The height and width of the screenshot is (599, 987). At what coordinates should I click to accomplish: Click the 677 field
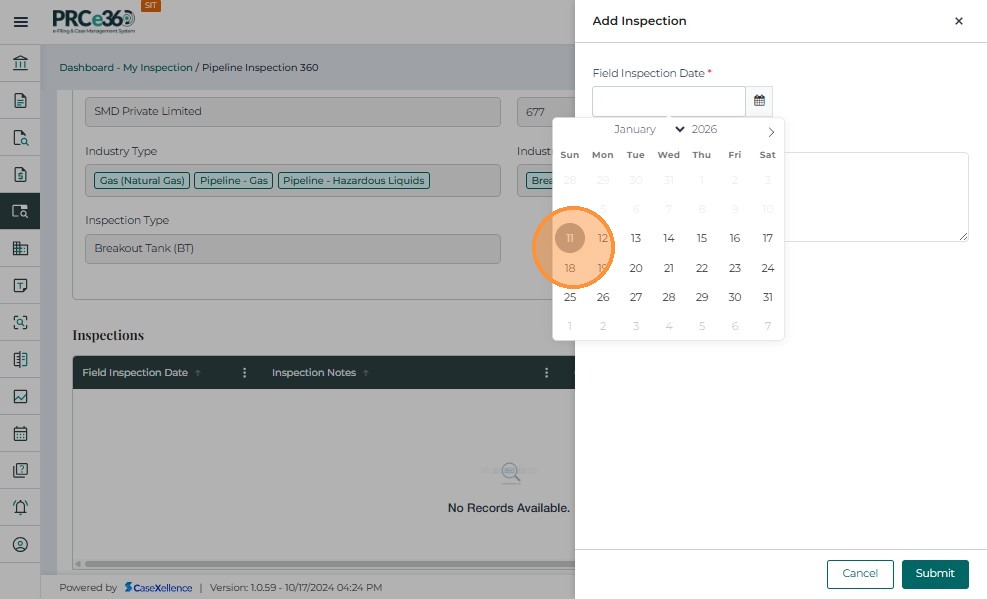pos(546,112)
